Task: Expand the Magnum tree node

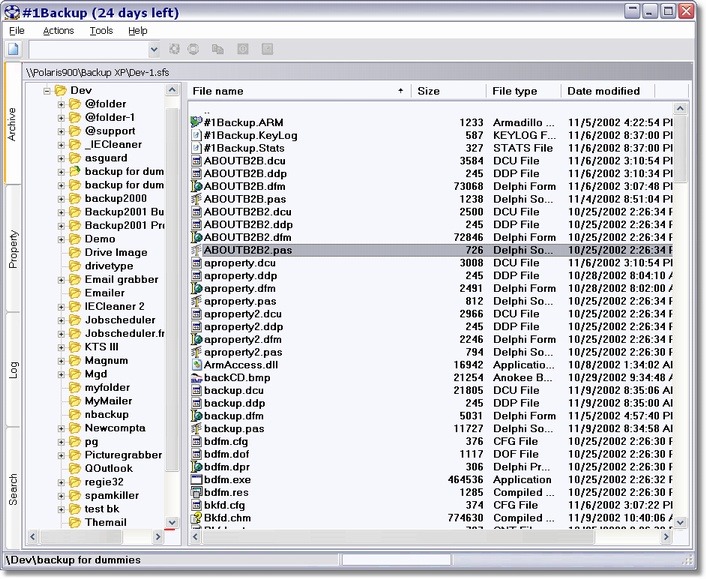Action: (x=61, y=361)
